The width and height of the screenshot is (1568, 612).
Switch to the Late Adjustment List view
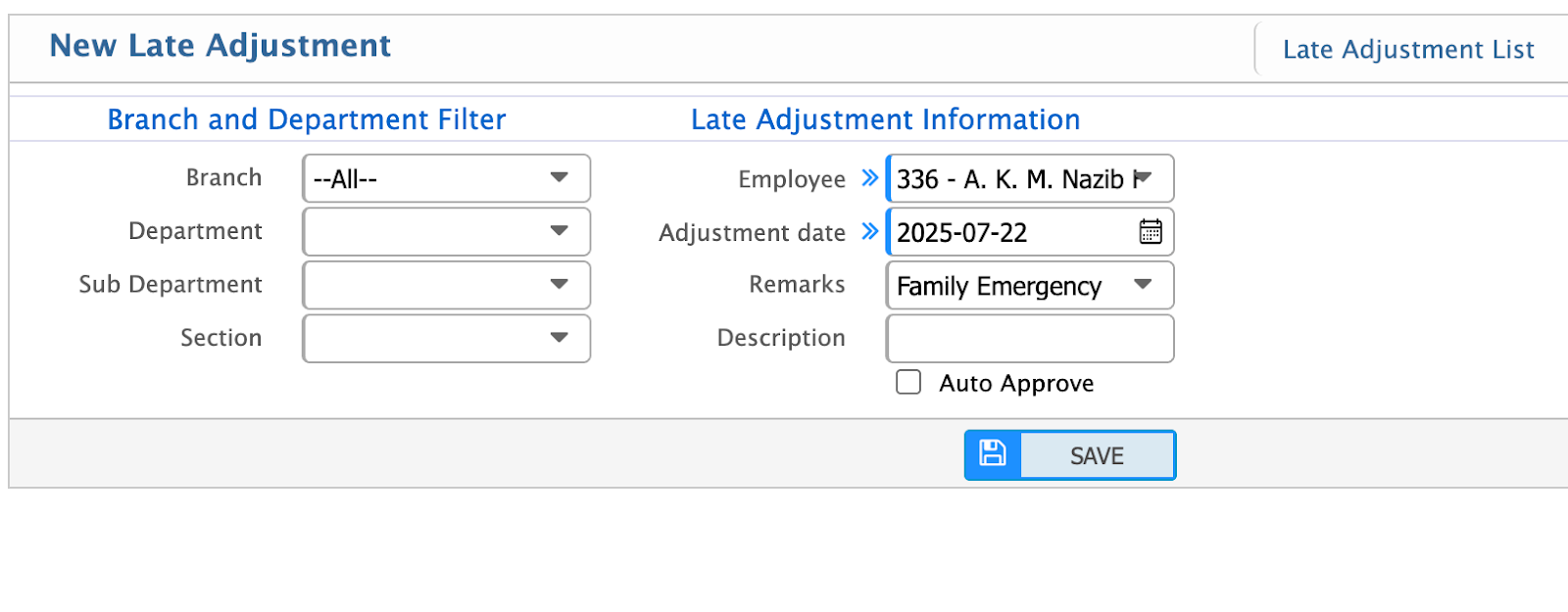(x=1408, y=48)
